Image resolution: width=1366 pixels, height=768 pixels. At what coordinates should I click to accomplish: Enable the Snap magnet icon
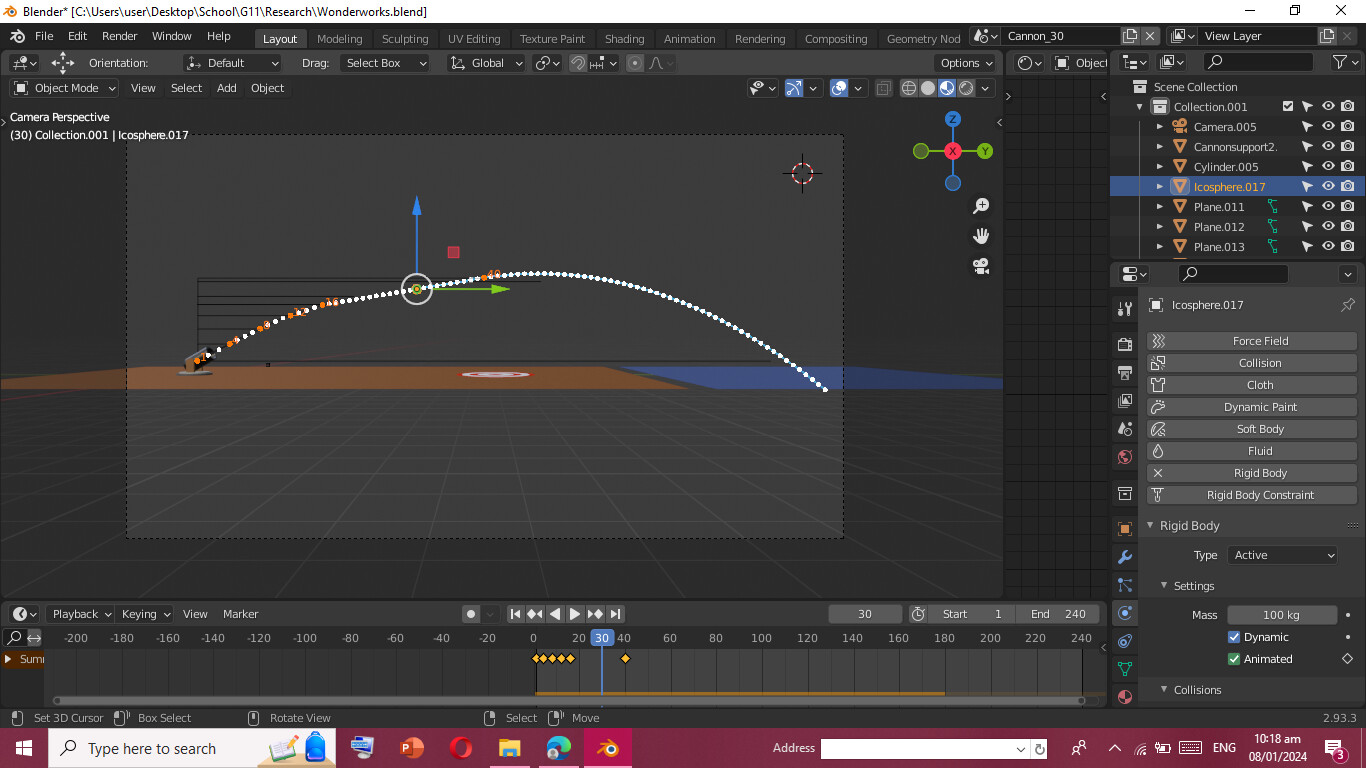point(578,63)
